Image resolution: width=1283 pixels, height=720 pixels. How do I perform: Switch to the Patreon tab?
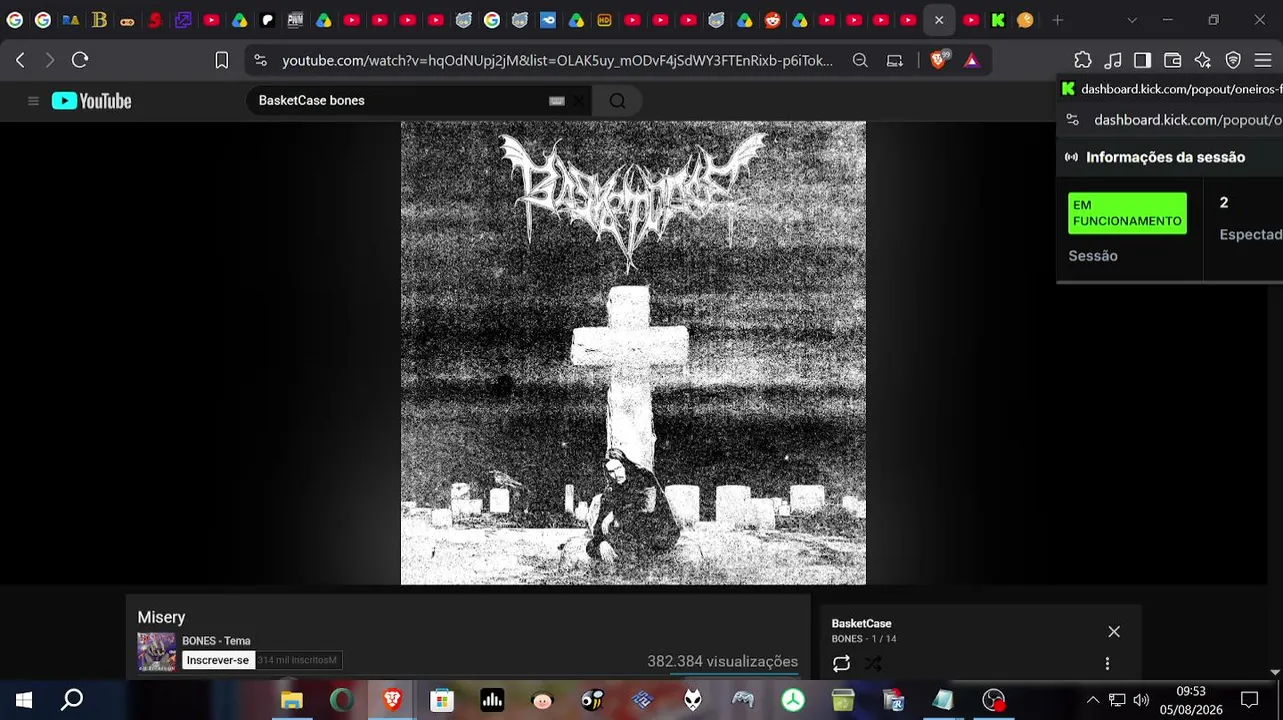pos(268,20)
